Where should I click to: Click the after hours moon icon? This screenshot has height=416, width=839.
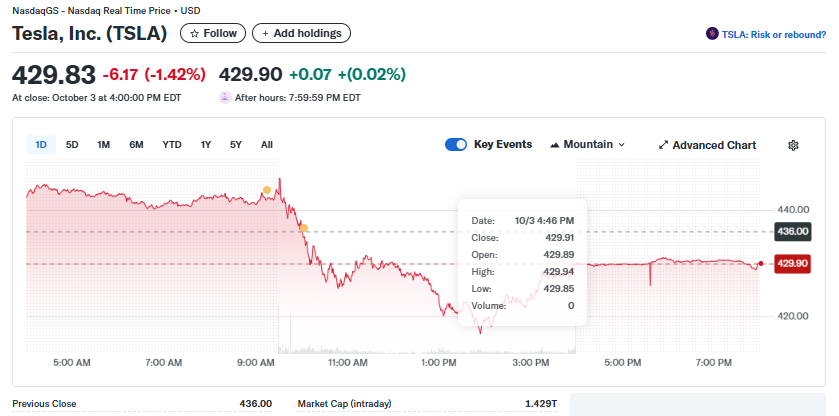pos(225,98)
